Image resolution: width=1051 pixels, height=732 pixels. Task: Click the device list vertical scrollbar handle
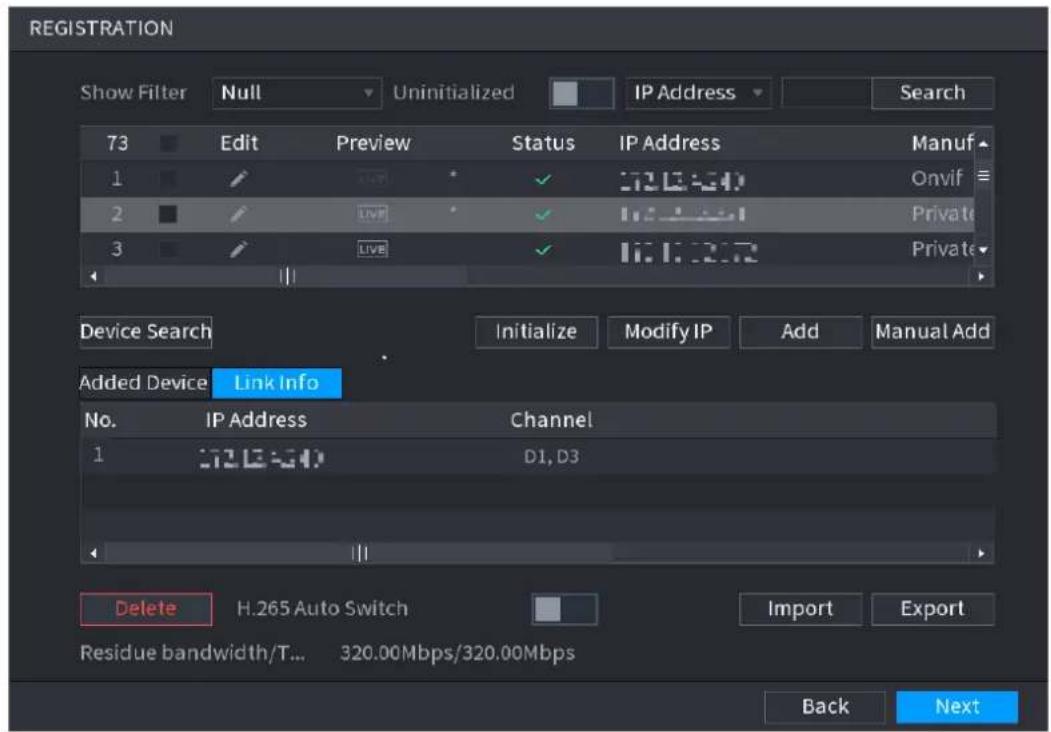983,176
